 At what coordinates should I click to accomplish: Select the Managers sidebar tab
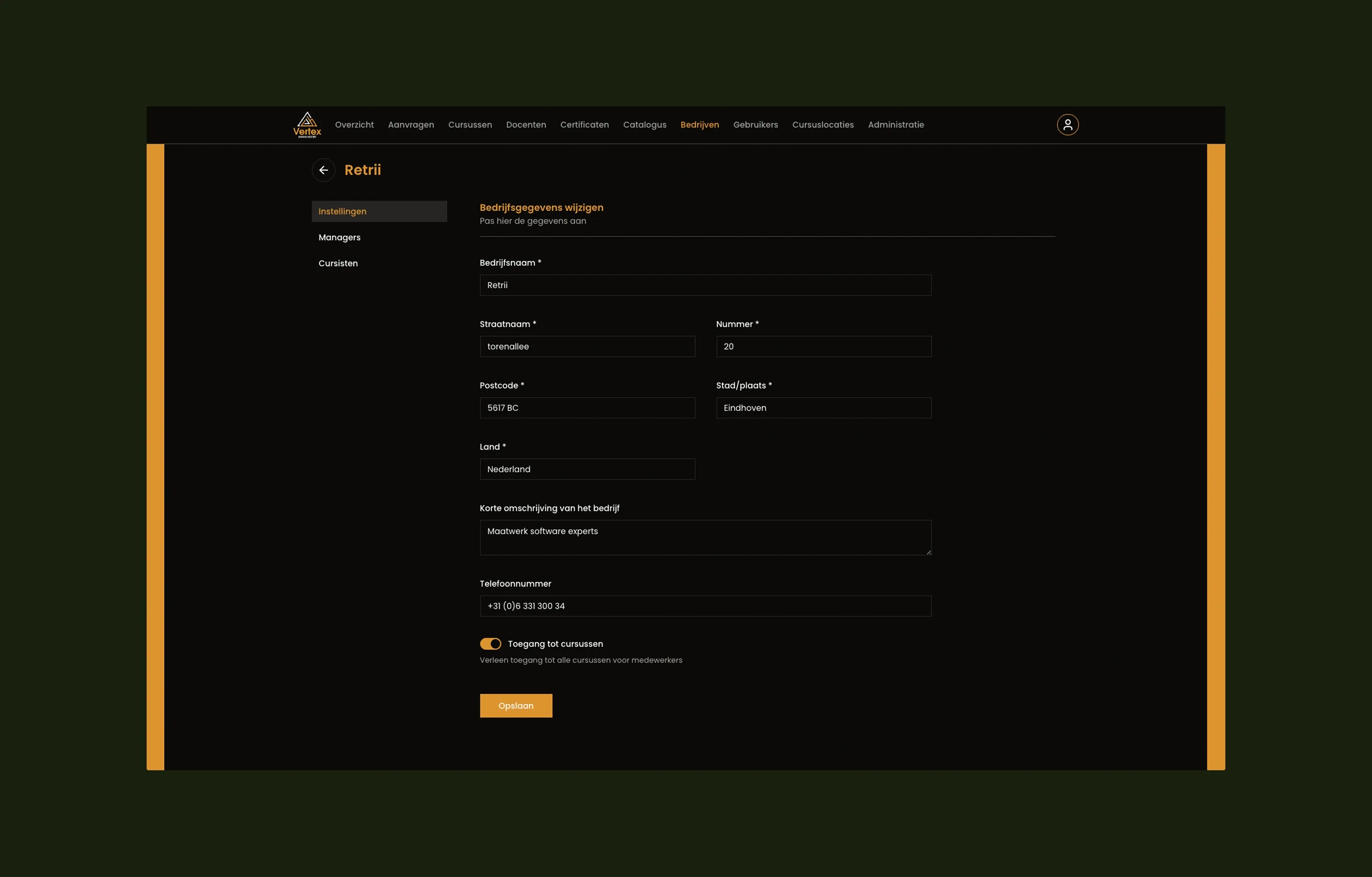click(x=339, y=238)
